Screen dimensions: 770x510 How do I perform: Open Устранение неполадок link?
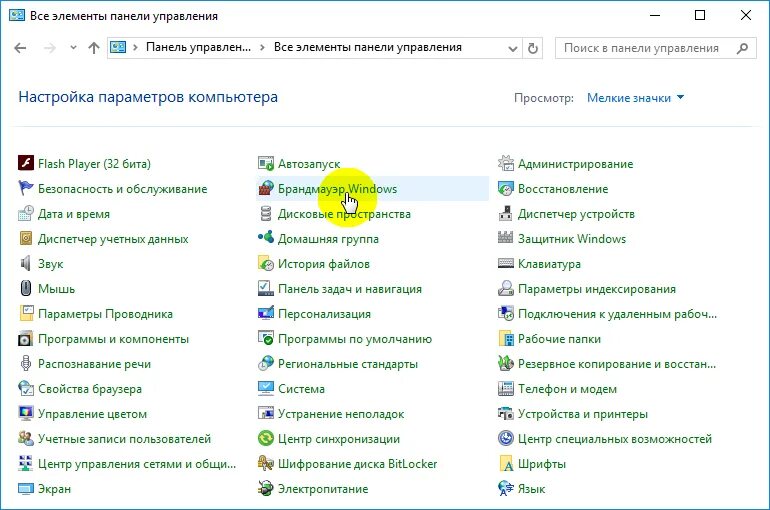pyautogui.click(x=341, y=414)
